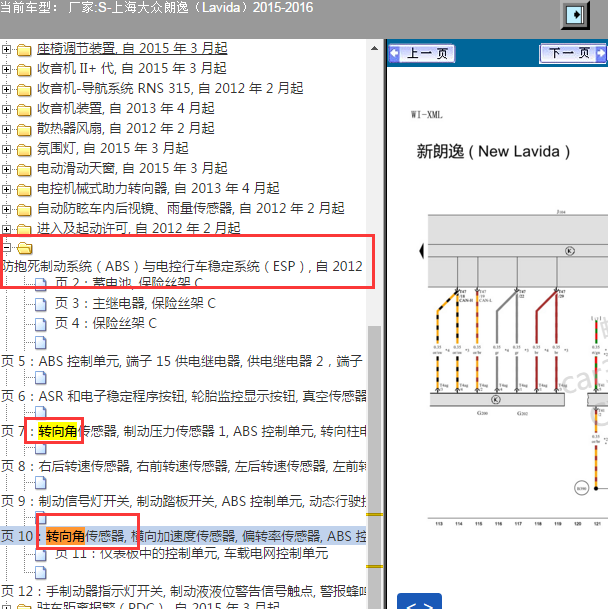Click the folder icon for 氛围灯
608x609 pixels.
[x=24, y=148]
